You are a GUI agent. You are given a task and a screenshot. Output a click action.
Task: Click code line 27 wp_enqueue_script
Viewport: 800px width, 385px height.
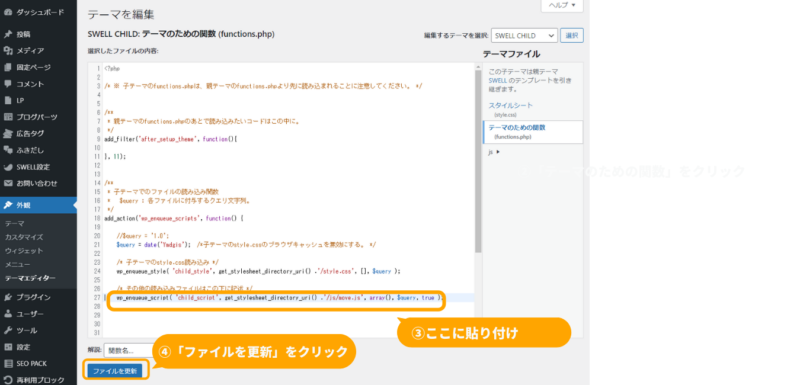279,298
